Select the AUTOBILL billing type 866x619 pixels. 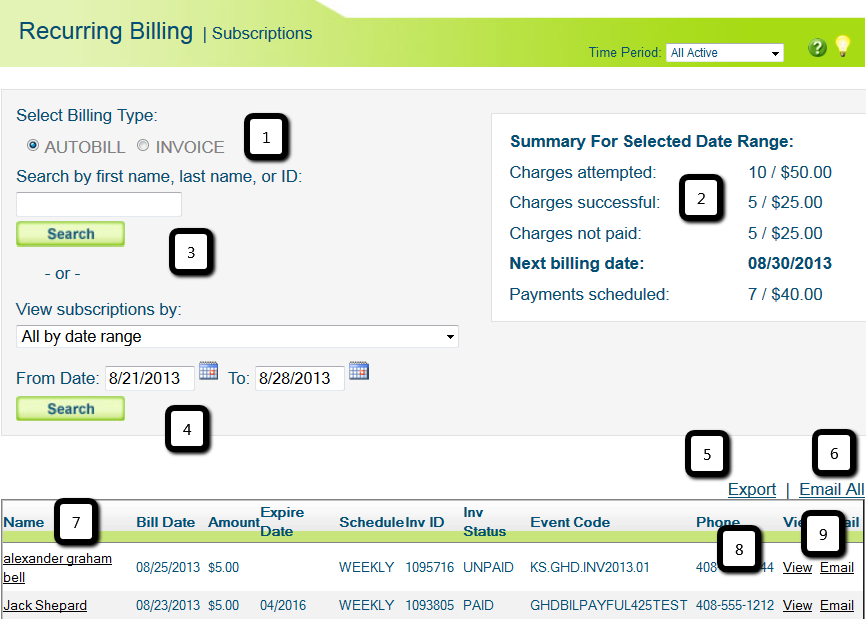pyautogui.click(x=33, y=146)
